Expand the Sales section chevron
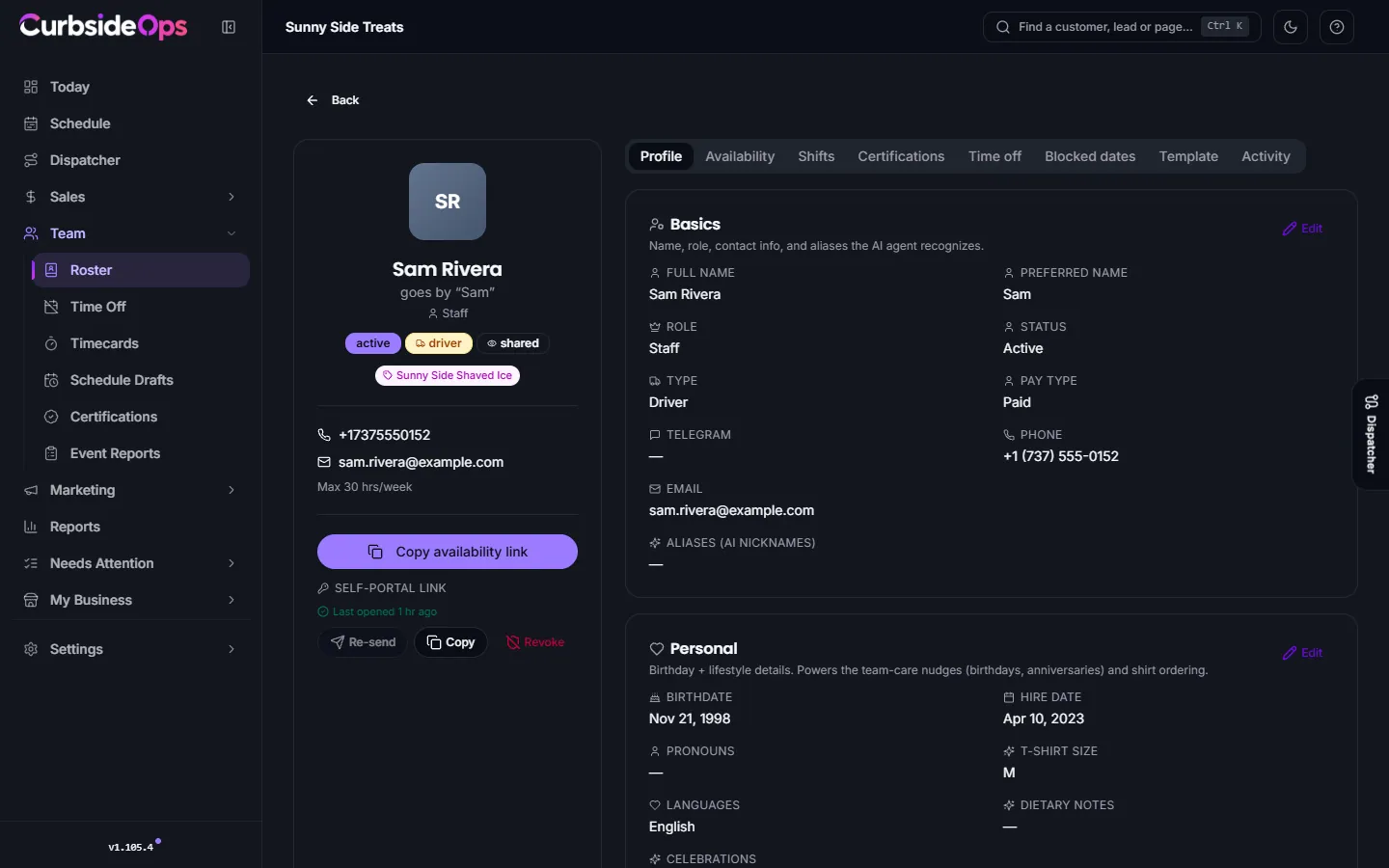Viewport: 1389px width, 868px height. click(x=231, y=197)
